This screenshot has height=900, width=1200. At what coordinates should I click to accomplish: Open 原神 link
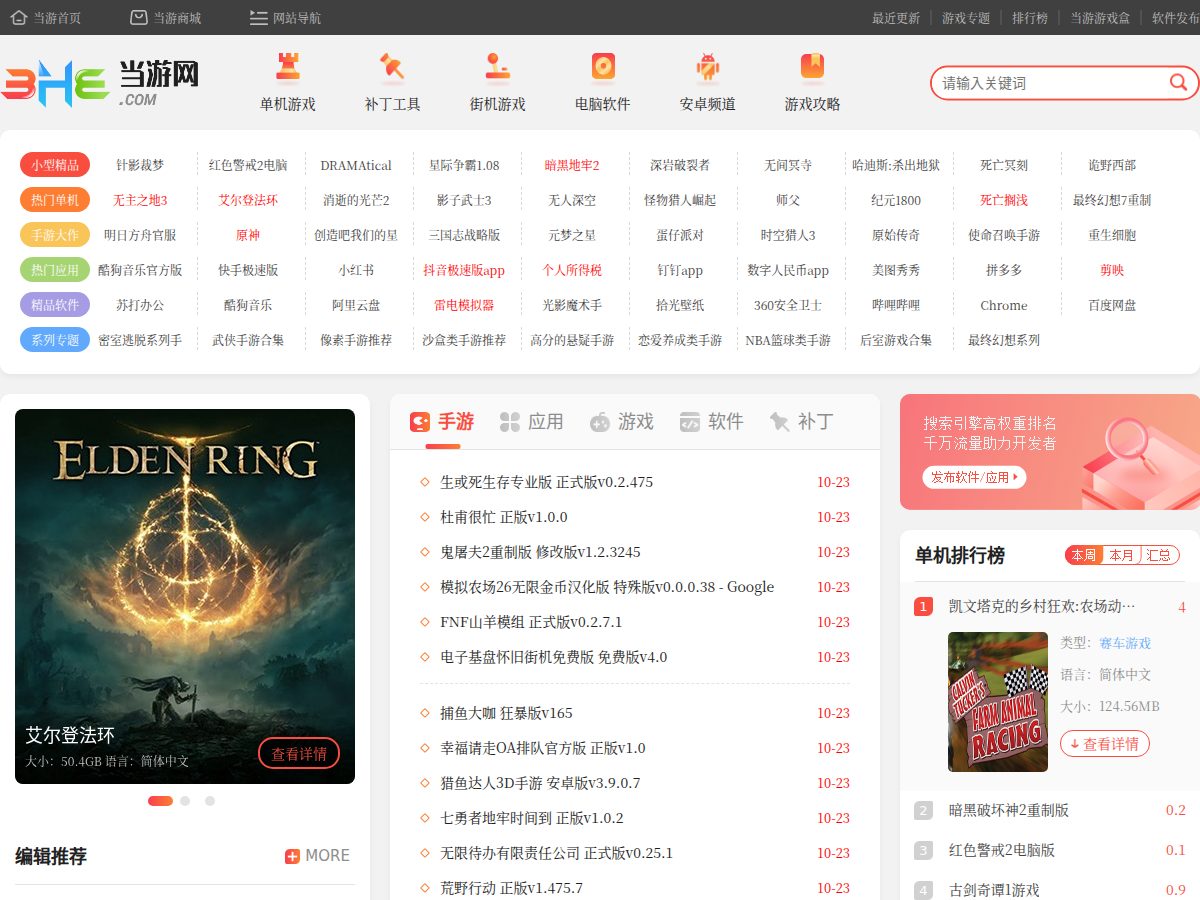(248, 235)
